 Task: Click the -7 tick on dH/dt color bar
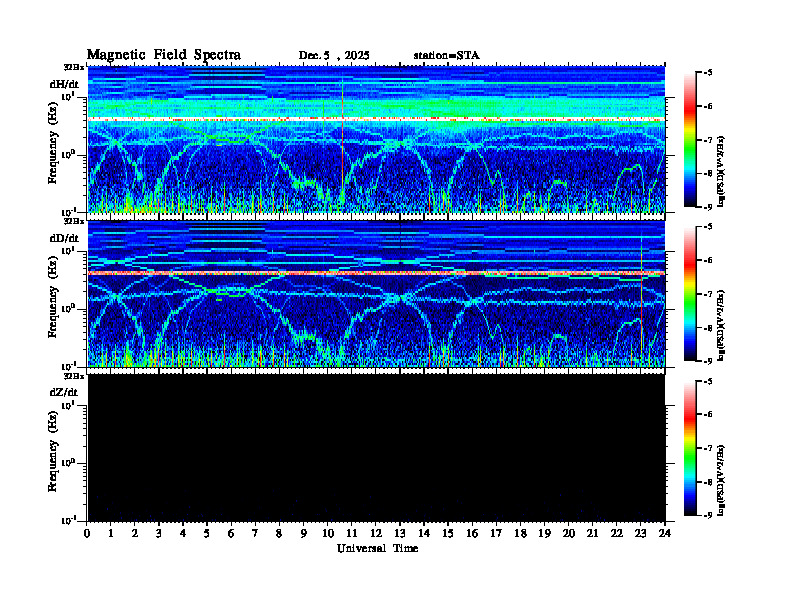tap(708, 140)
